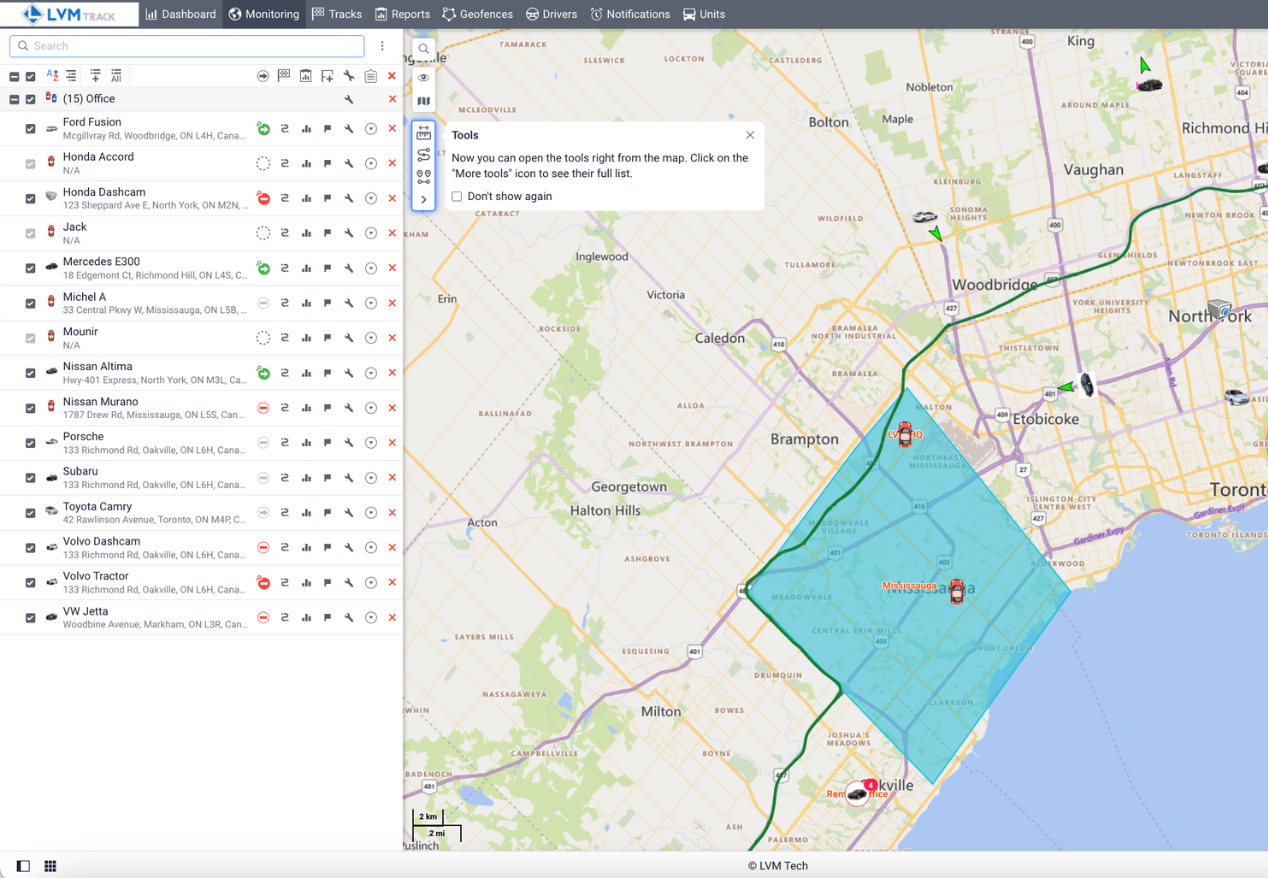Image resolution: width=1268 pixels, height=878 pixels.
Task: Toggle map visibility eye icon
Action: tap(424, 77)
